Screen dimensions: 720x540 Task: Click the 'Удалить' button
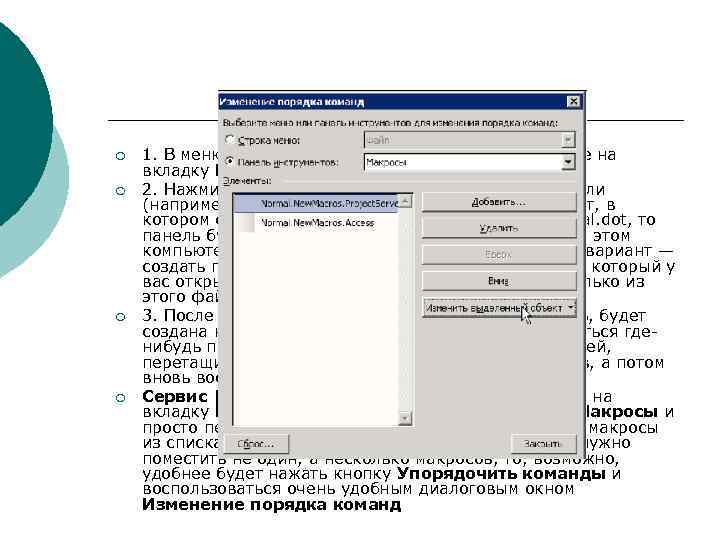point(499,228)
